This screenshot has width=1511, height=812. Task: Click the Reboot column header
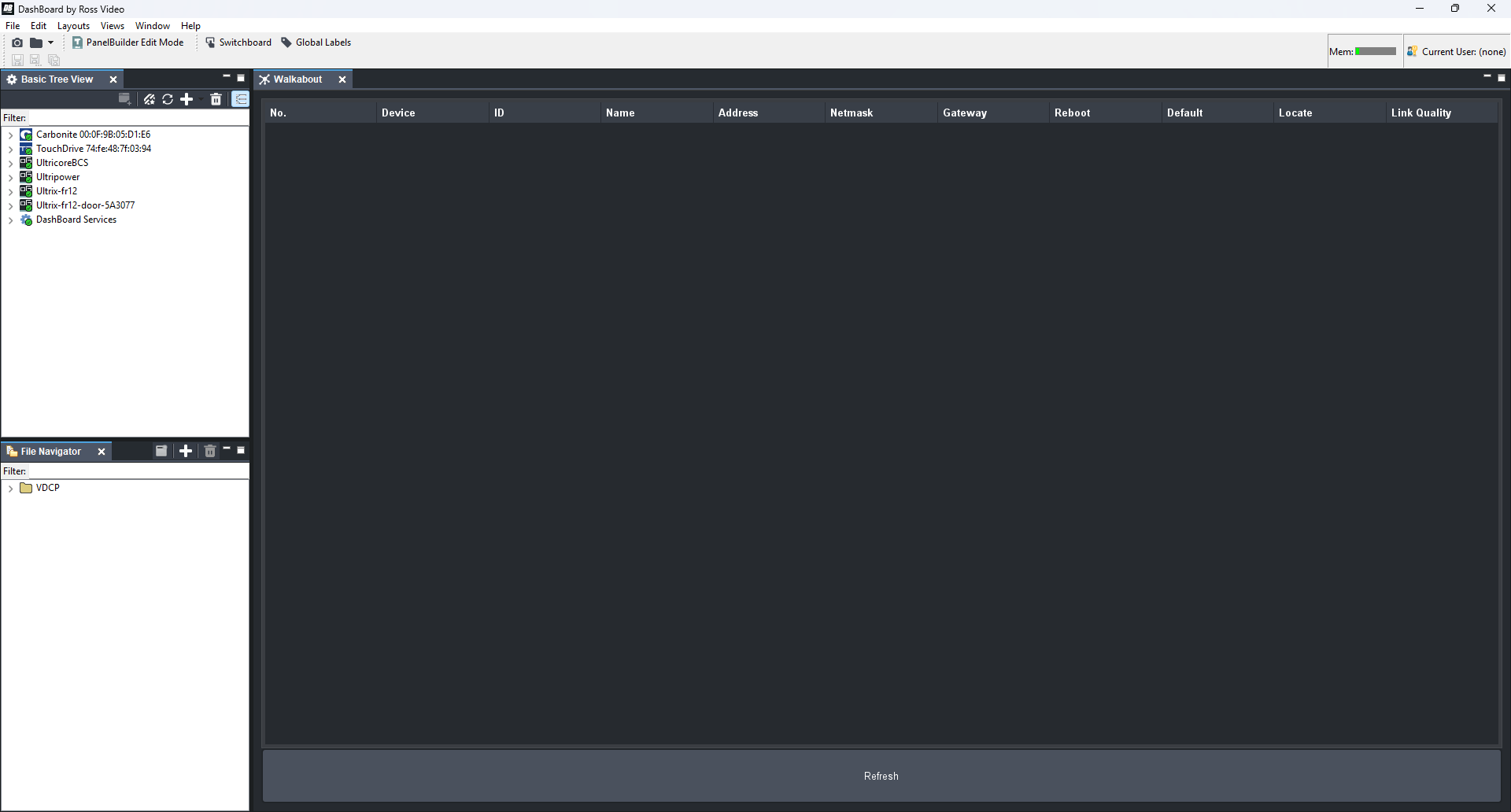tap(1106, 113)
